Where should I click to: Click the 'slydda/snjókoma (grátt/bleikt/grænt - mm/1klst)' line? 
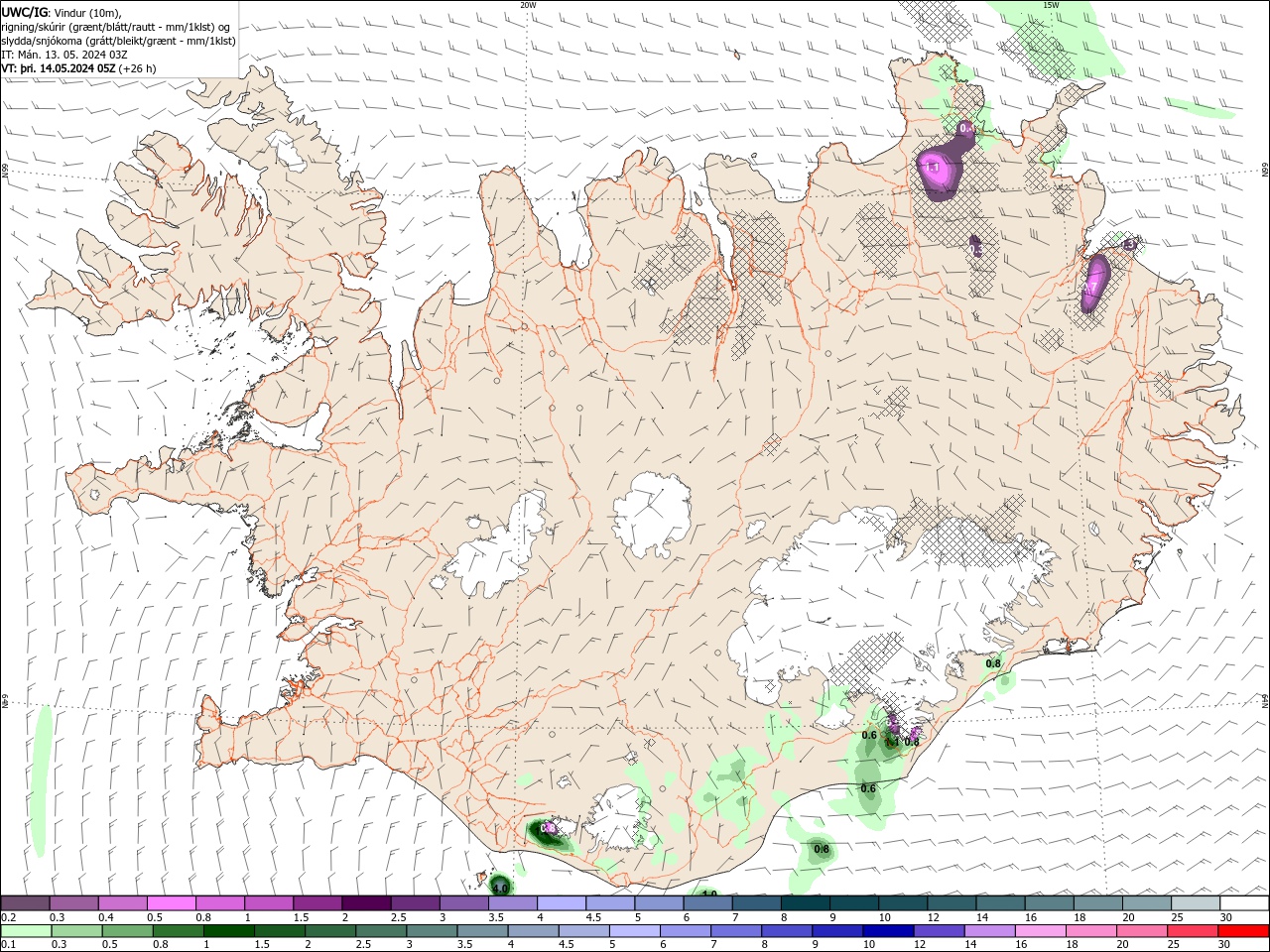118,41
